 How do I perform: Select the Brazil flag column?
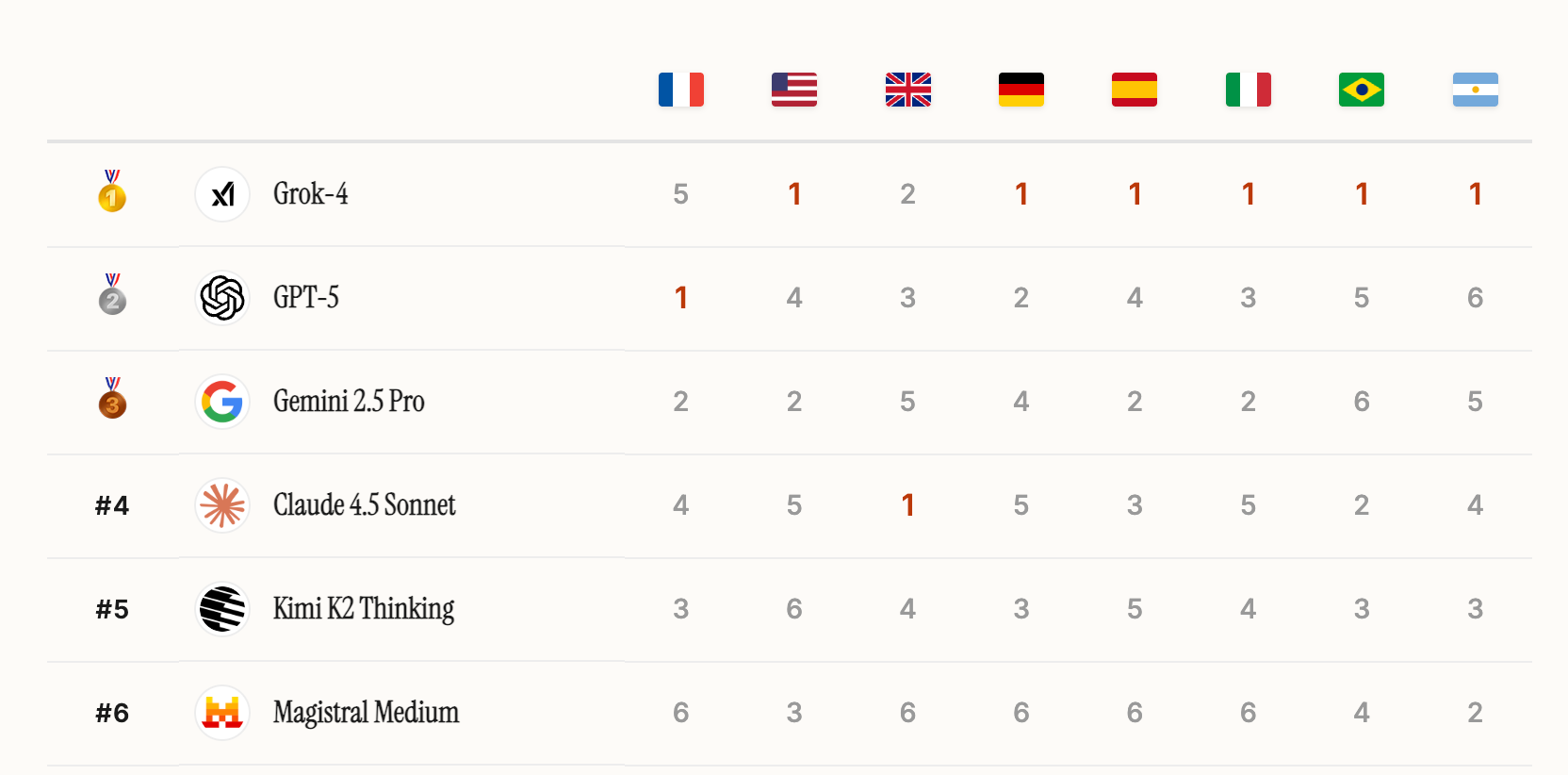coord(1362,90)
